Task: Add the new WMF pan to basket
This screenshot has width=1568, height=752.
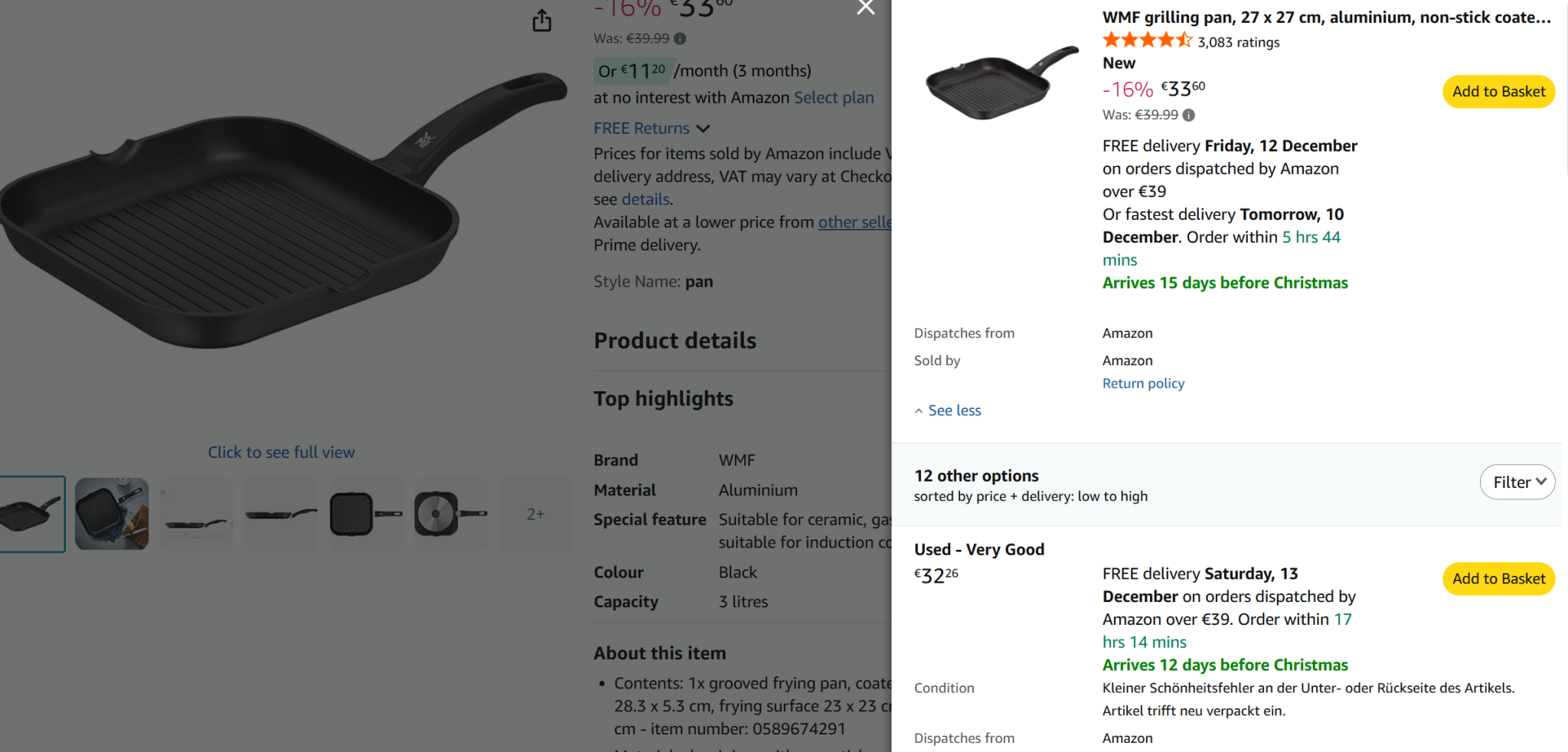Action: point(1498,92)
